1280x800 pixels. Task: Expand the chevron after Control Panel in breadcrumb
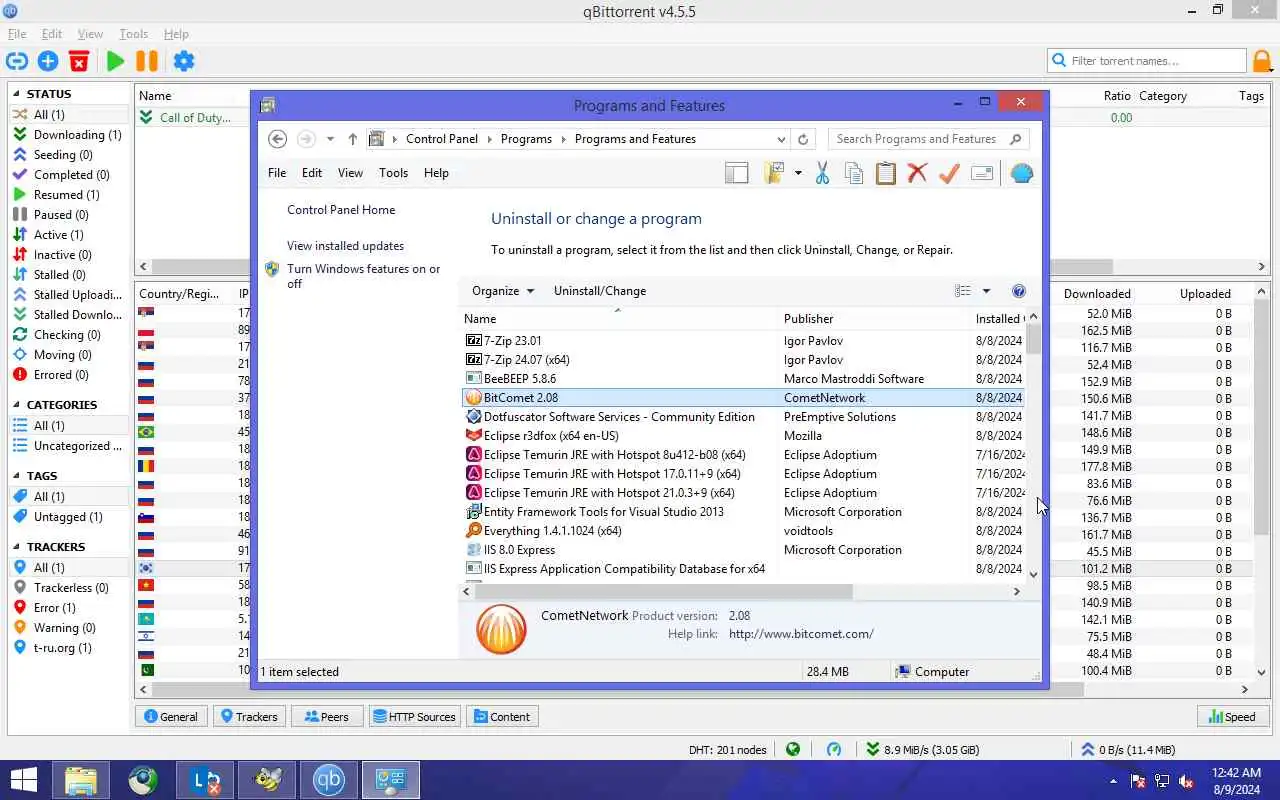[490, 139]
